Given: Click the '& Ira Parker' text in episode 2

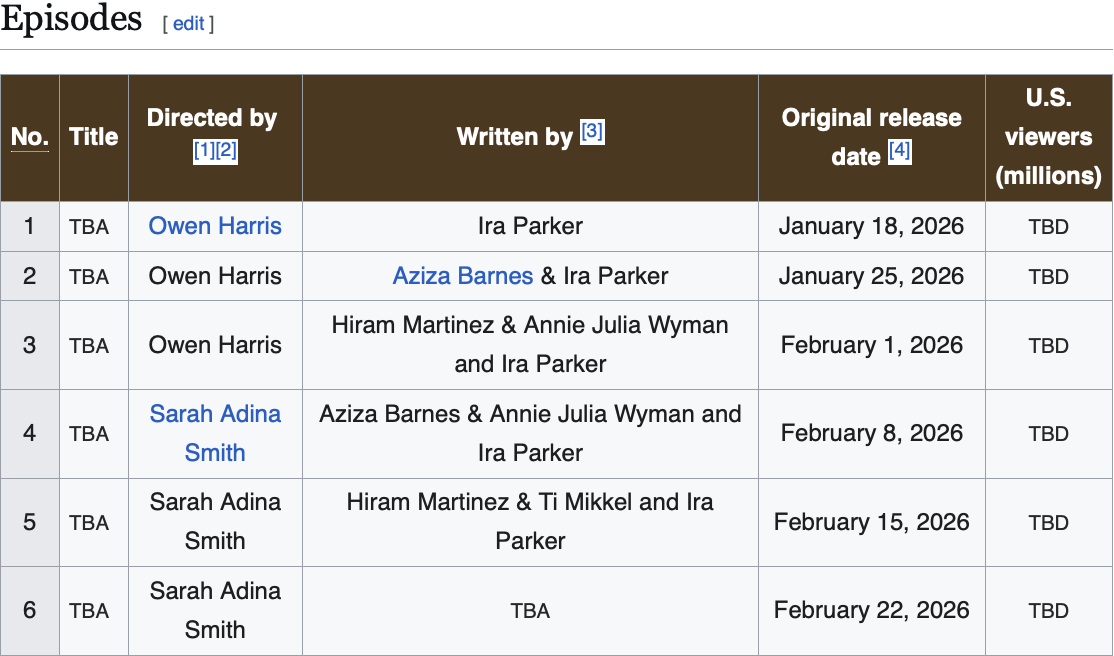Looking at the screenshot, I should coord(604,276).
